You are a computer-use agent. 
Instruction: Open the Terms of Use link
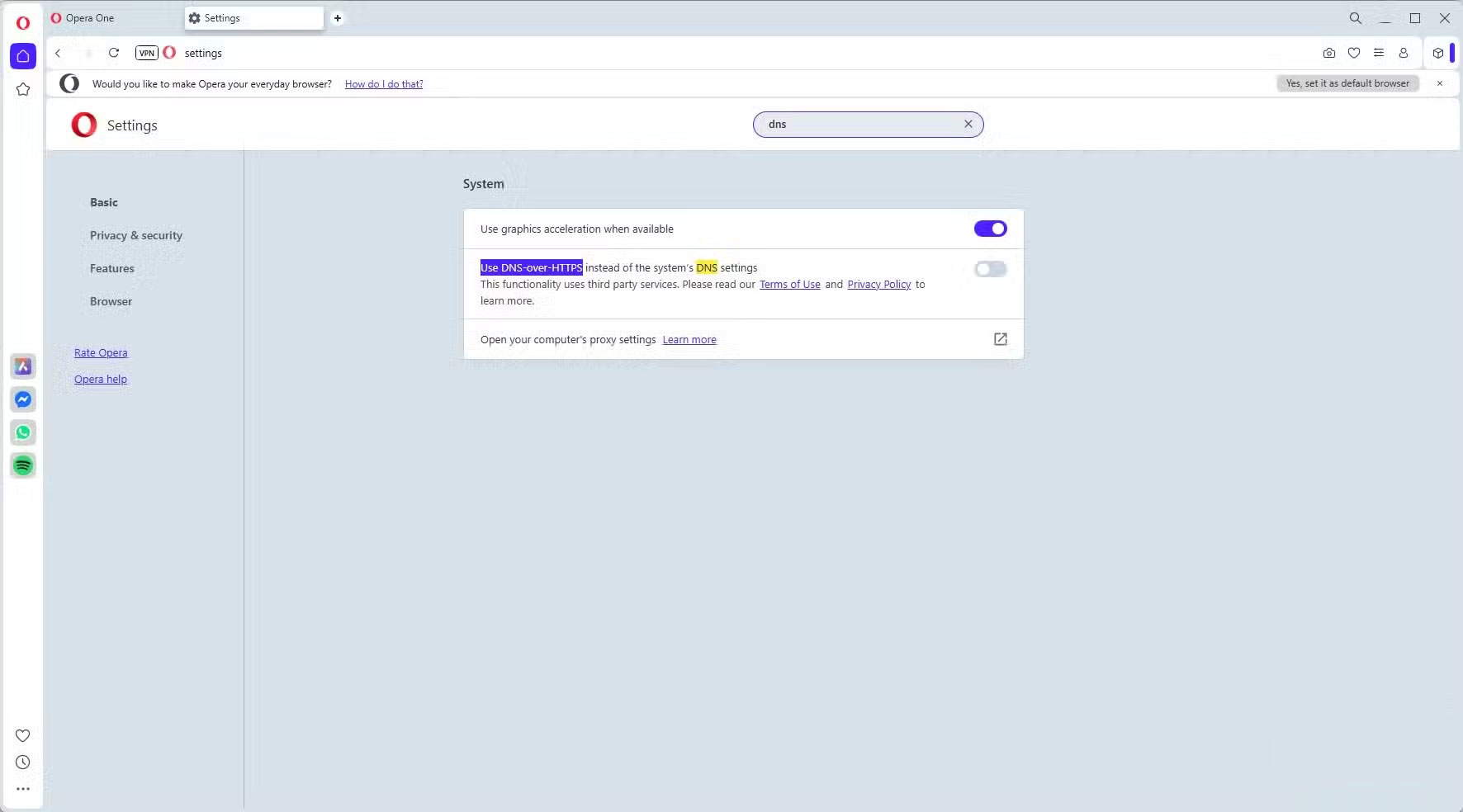click(789, 285)
